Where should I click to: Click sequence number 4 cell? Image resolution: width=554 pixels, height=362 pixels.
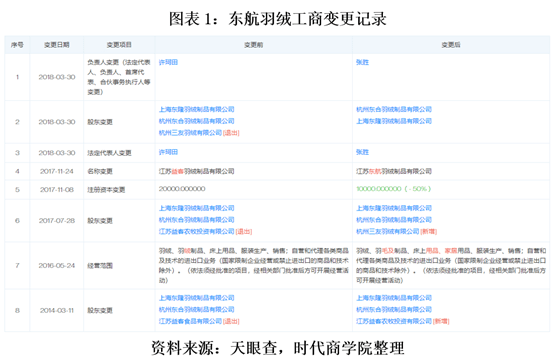tap(17, 171)
